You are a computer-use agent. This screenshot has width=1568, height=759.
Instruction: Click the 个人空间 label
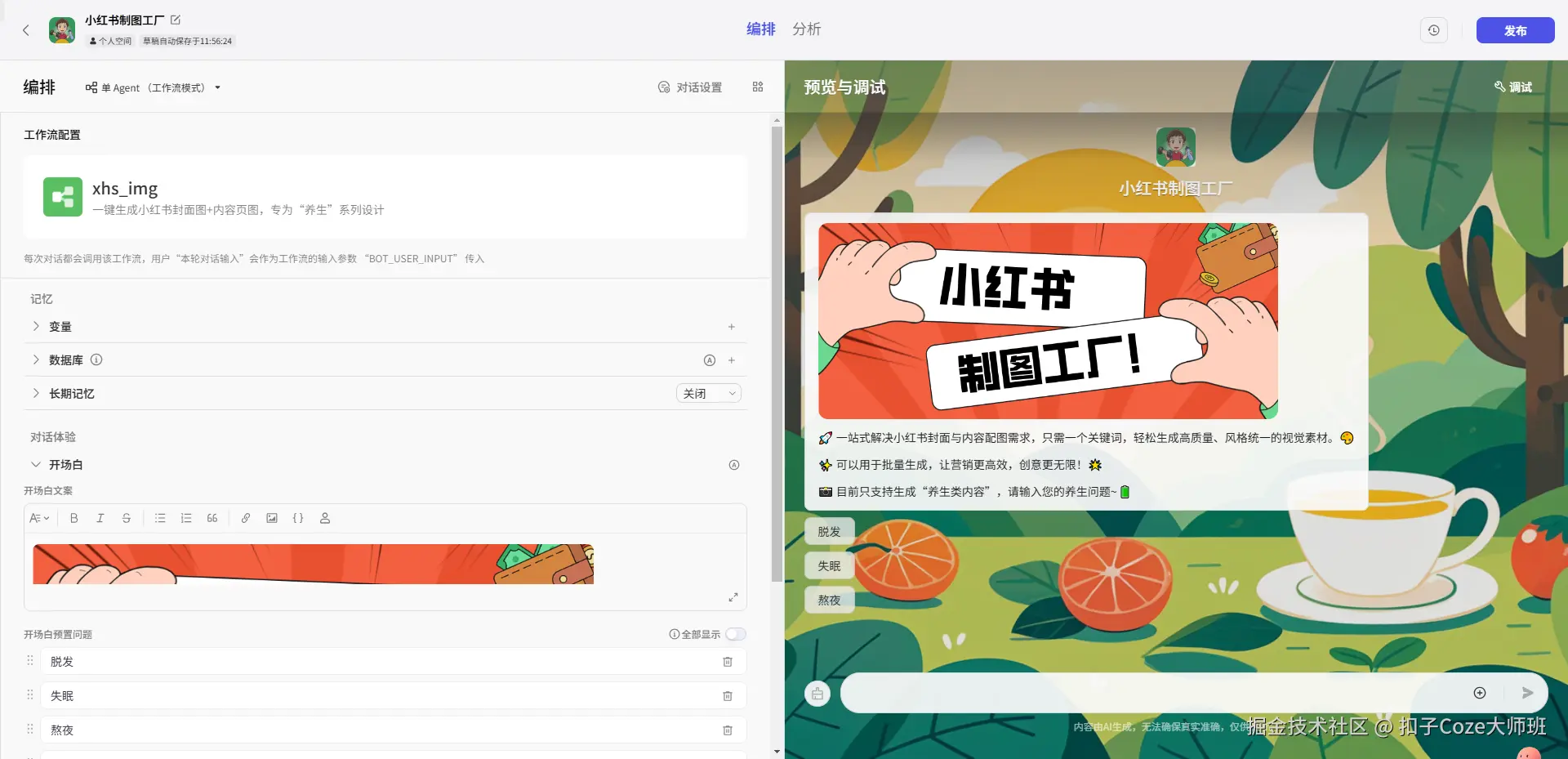tap(110, 41)
